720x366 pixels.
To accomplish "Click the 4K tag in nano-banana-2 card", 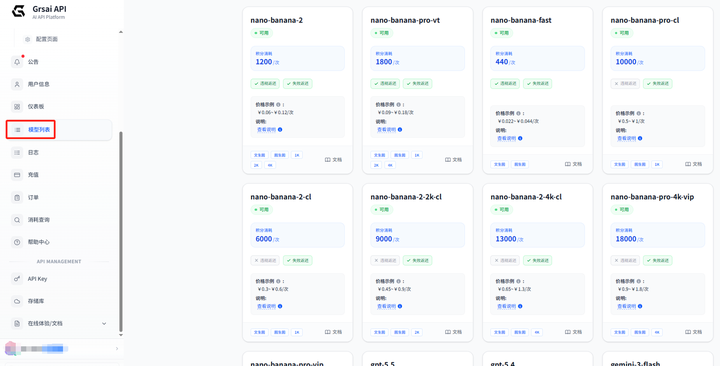I will click(270, 165).
